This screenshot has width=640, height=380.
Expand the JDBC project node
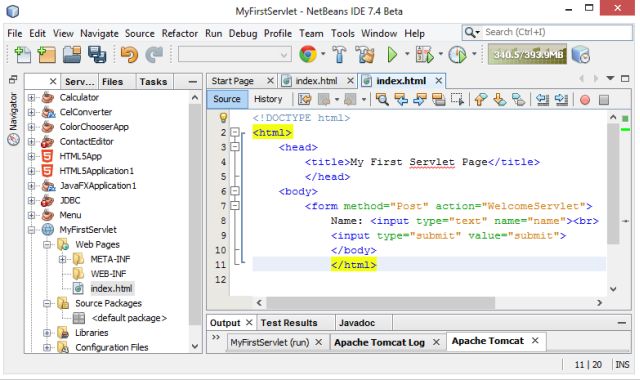coord(31,200)
